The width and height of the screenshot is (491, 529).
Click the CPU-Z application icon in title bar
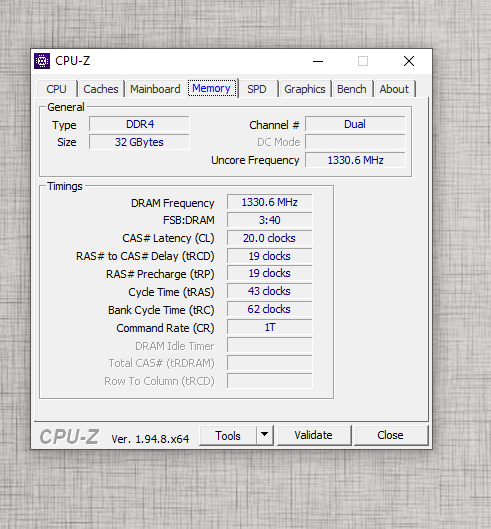(x=42, y=61)
